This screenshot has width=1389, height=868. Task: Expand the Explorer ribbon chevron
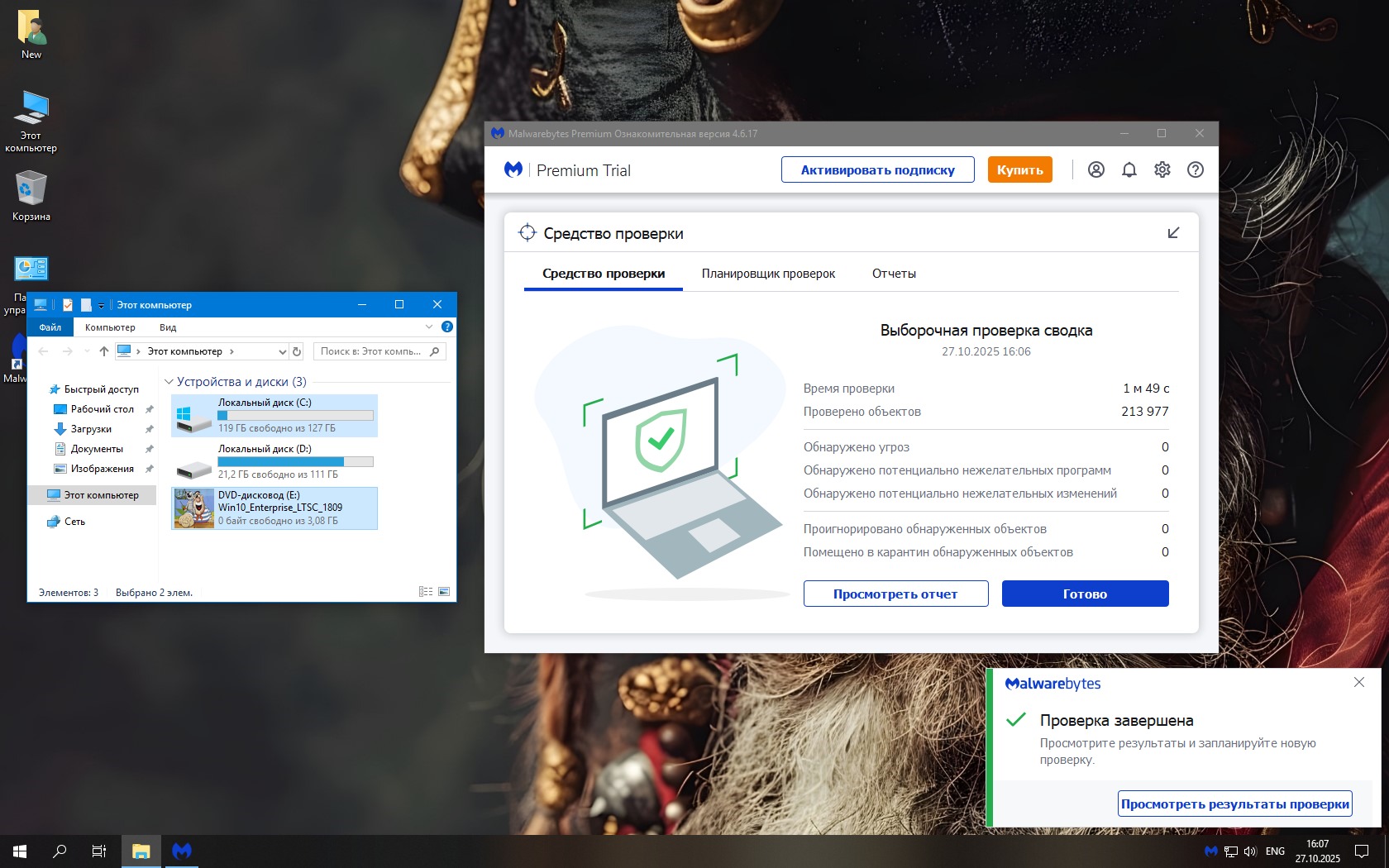tap(429, 327)
